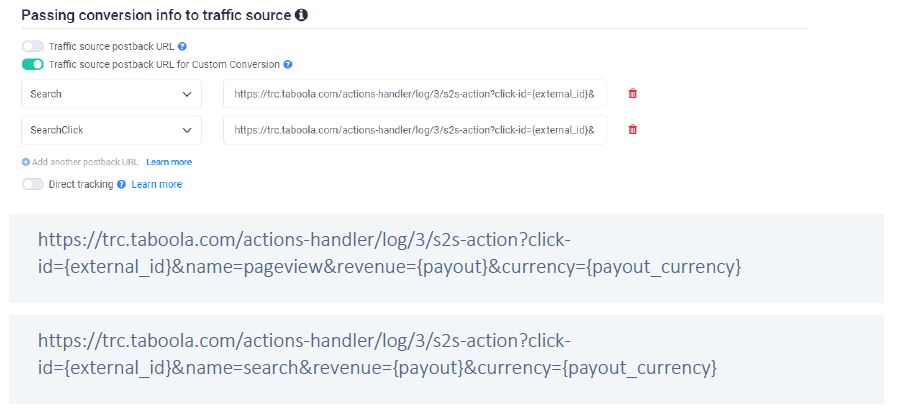Enable the Traffic source postback URL toggle

coord(33,46)
